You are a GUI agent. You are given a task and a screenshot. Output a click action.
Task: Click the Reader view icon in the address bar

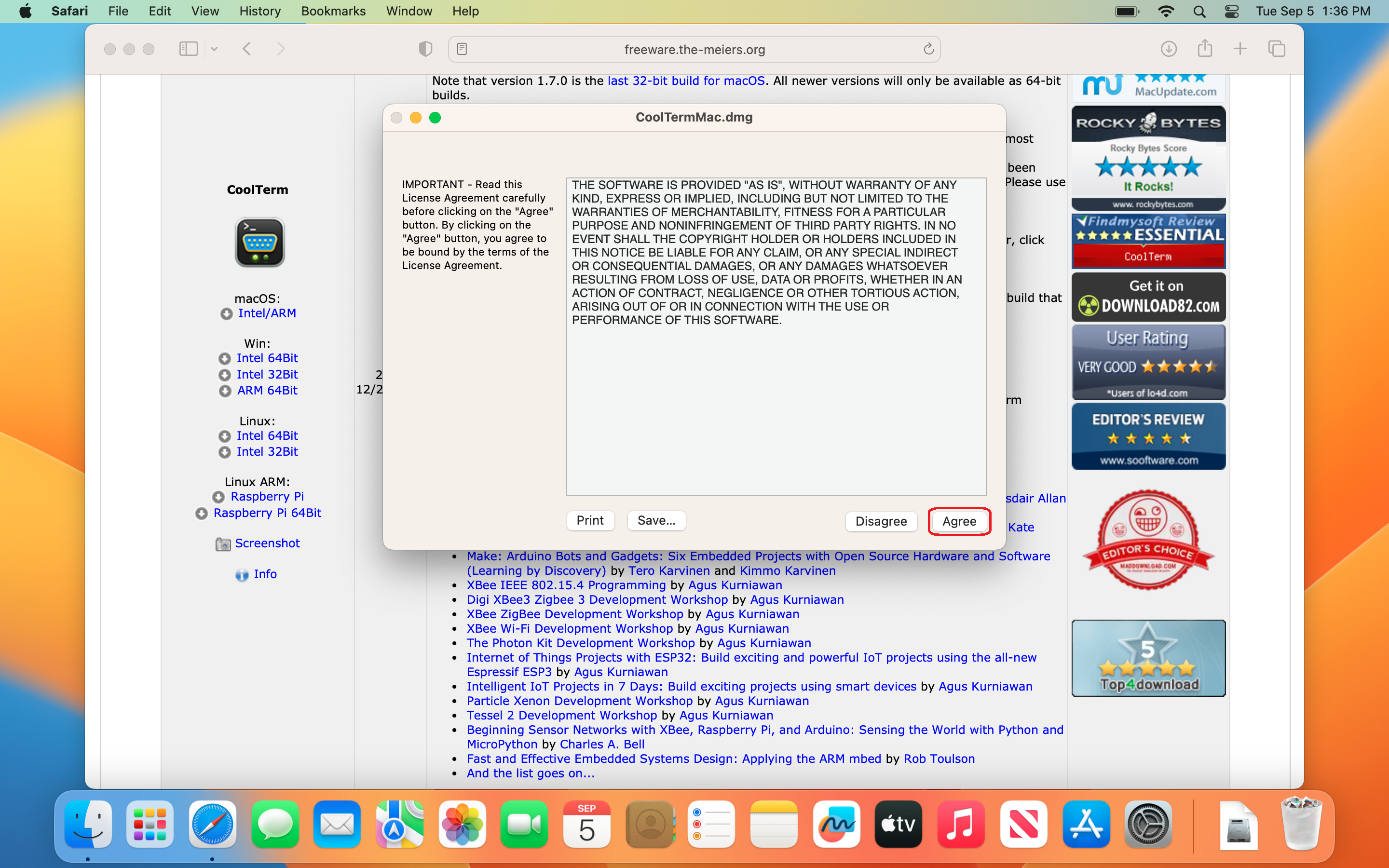(x=462, y=49)
